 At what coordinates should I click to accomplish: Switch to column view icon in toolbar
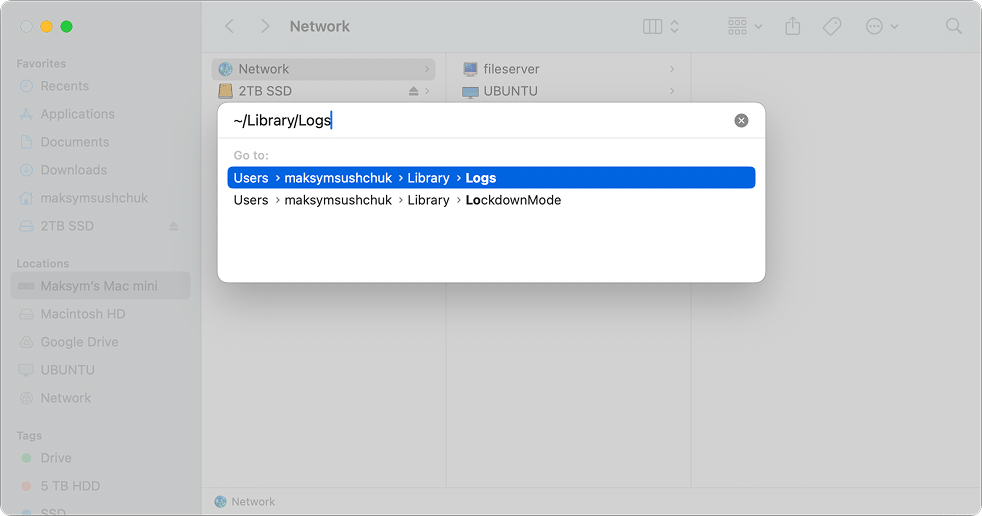pos(653,26)
